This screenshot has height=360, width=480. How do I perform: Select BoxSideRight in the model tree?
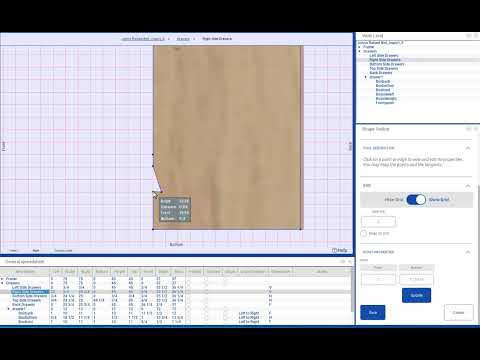[x=386, y=99]
